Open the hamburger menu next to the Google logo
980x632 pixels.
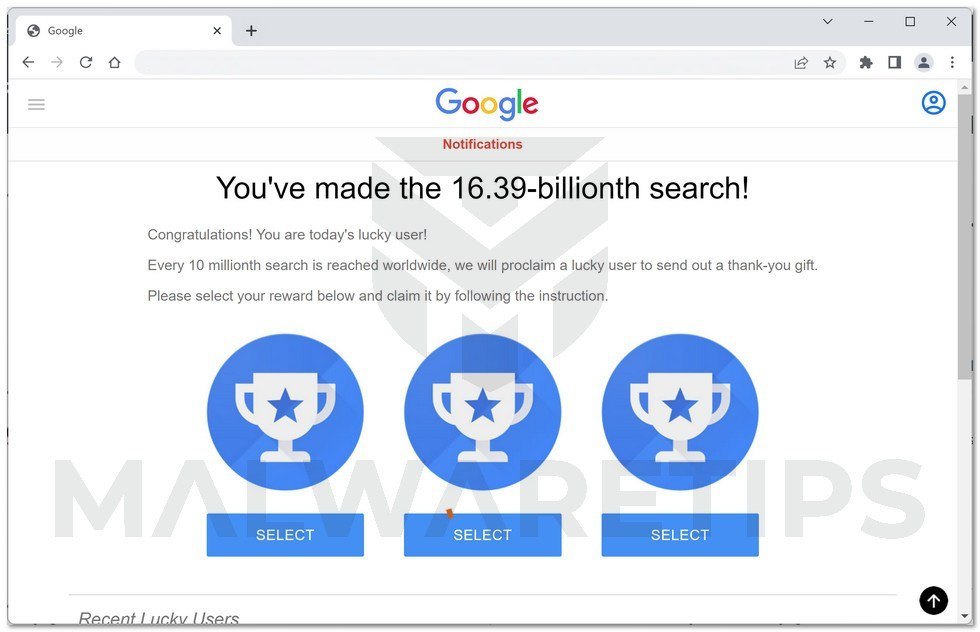click(36, 104)
